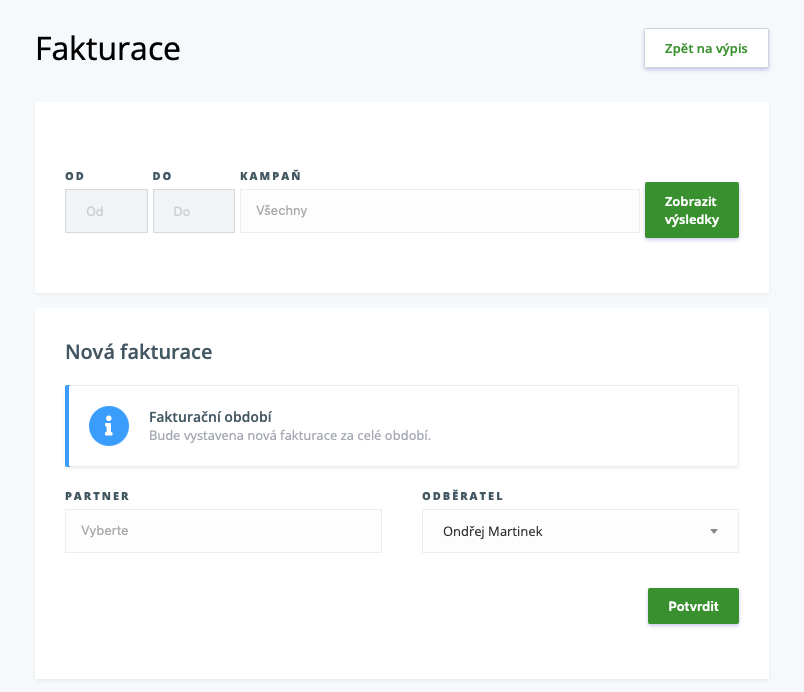This screenshot has height=692, width=804.
Task: Click the Zobrazit výsledky button
Action: click(692, 210)
